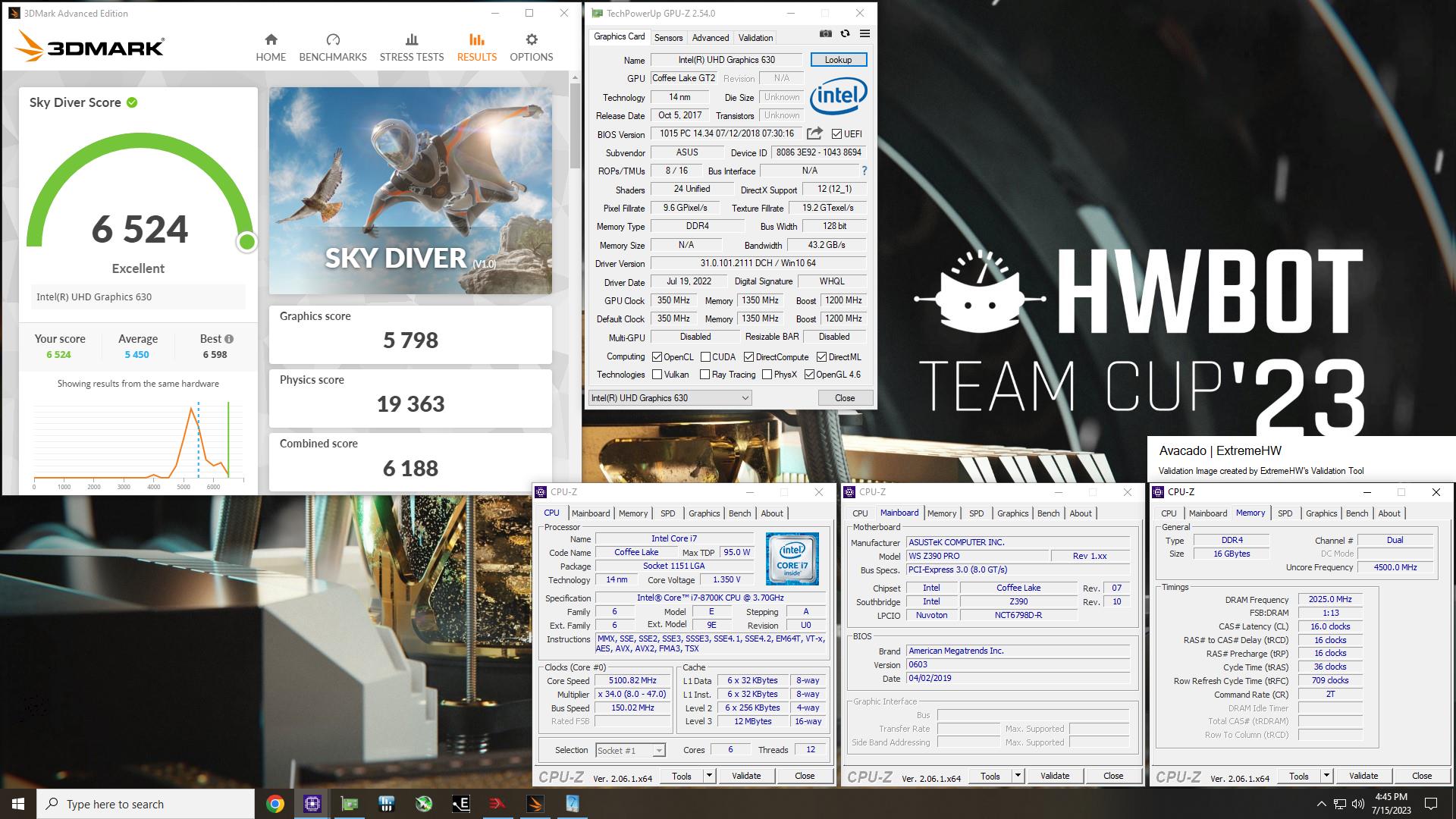This screenshot has width=1456, height=819.
Task: Open Chrome from the taskbar
Action: (275, 804)
